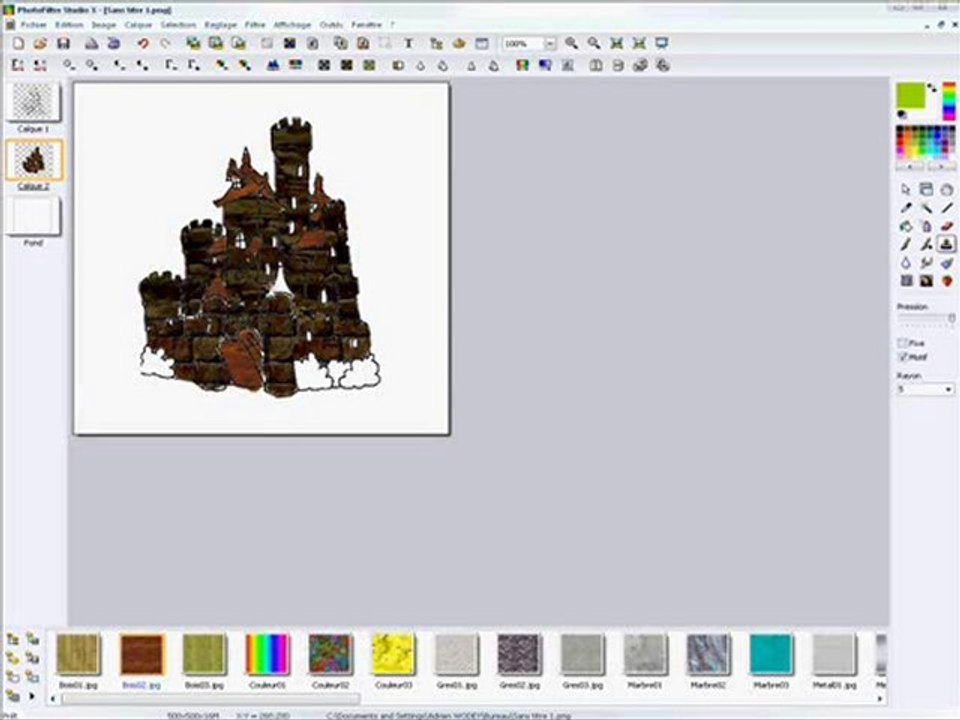Select the Fond background layer thumbnail
The image size is (960, 720).
click(x=34, y=216)
